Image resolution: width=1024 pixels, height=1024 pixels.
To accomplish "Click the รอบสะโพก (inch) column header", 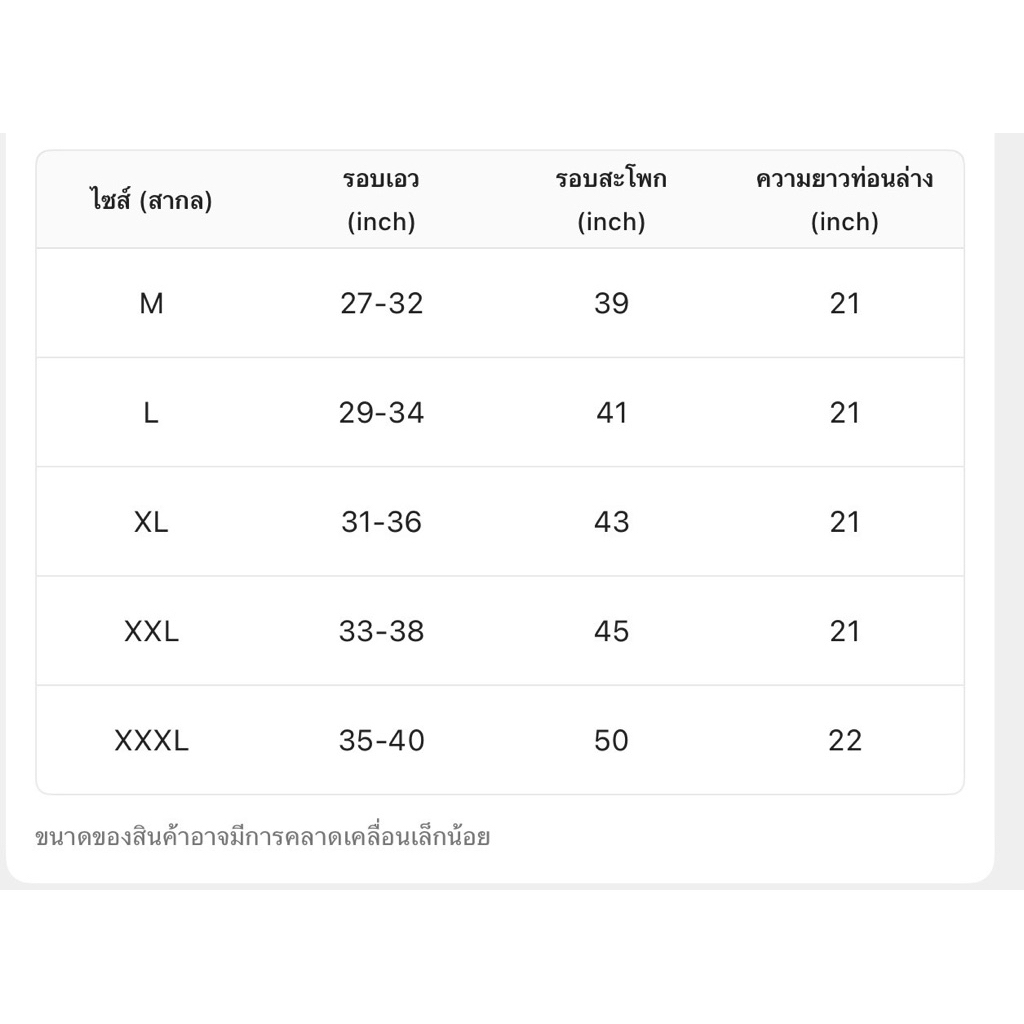I will [x=611, y=200].
